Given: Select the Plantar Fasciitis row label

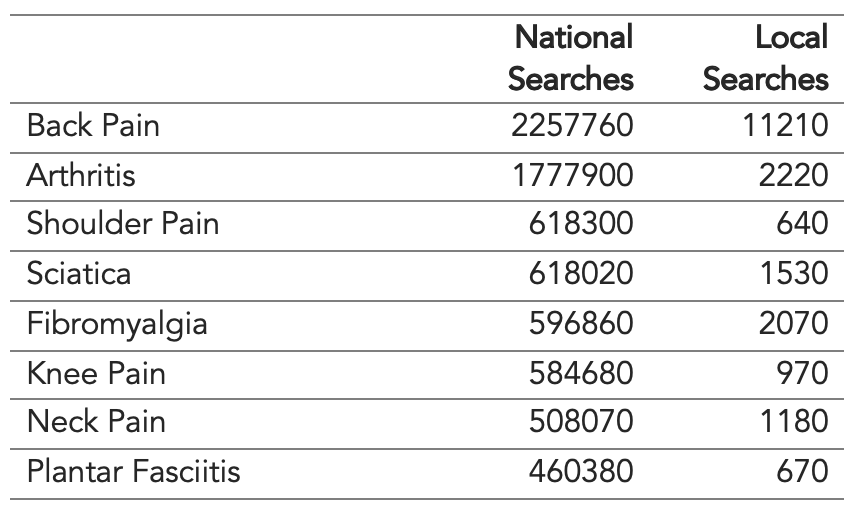Looking at the screenshot, I should coord(134,471).
